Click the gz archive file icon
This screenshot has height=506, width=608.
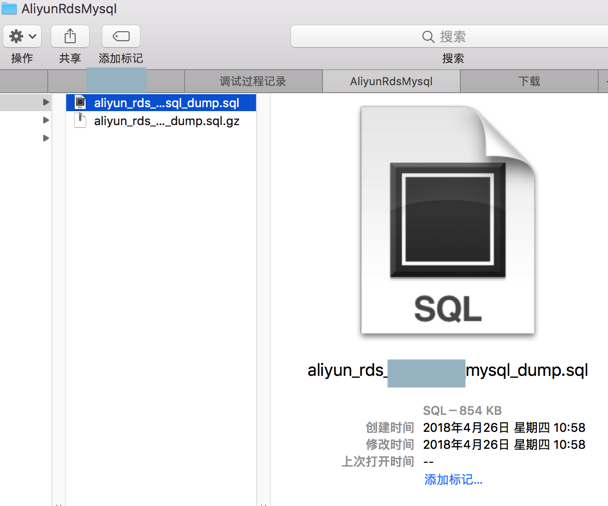(80, 121)
